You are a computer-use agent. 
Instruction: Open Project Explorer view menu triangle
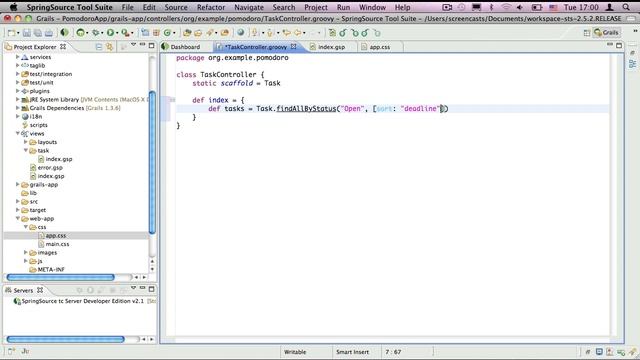tap(133, 44)
